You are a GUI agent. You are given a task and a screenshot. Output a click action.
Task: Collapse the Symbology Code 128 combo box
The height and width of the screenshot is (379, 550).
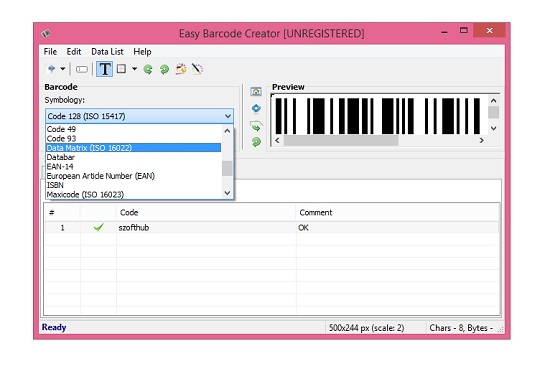click(139, 116)
